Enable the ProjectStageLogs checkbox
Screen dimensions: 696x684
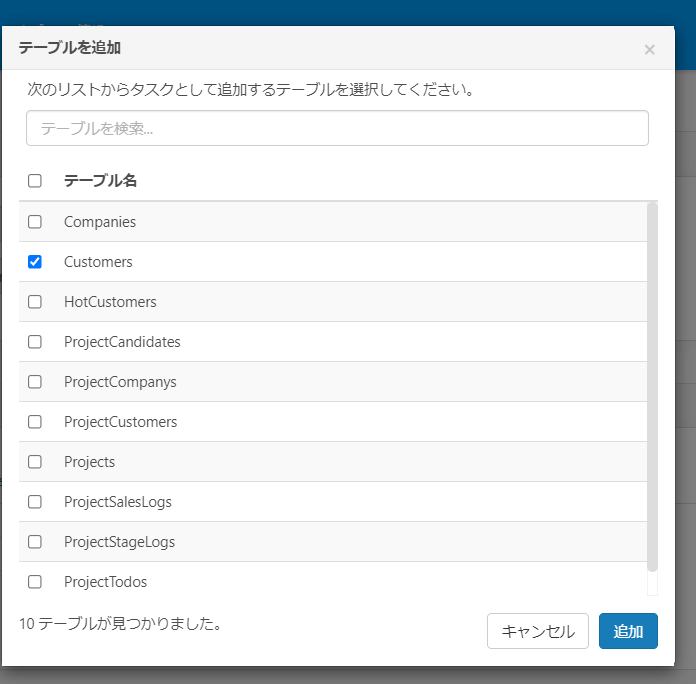(x=35, y=542)
